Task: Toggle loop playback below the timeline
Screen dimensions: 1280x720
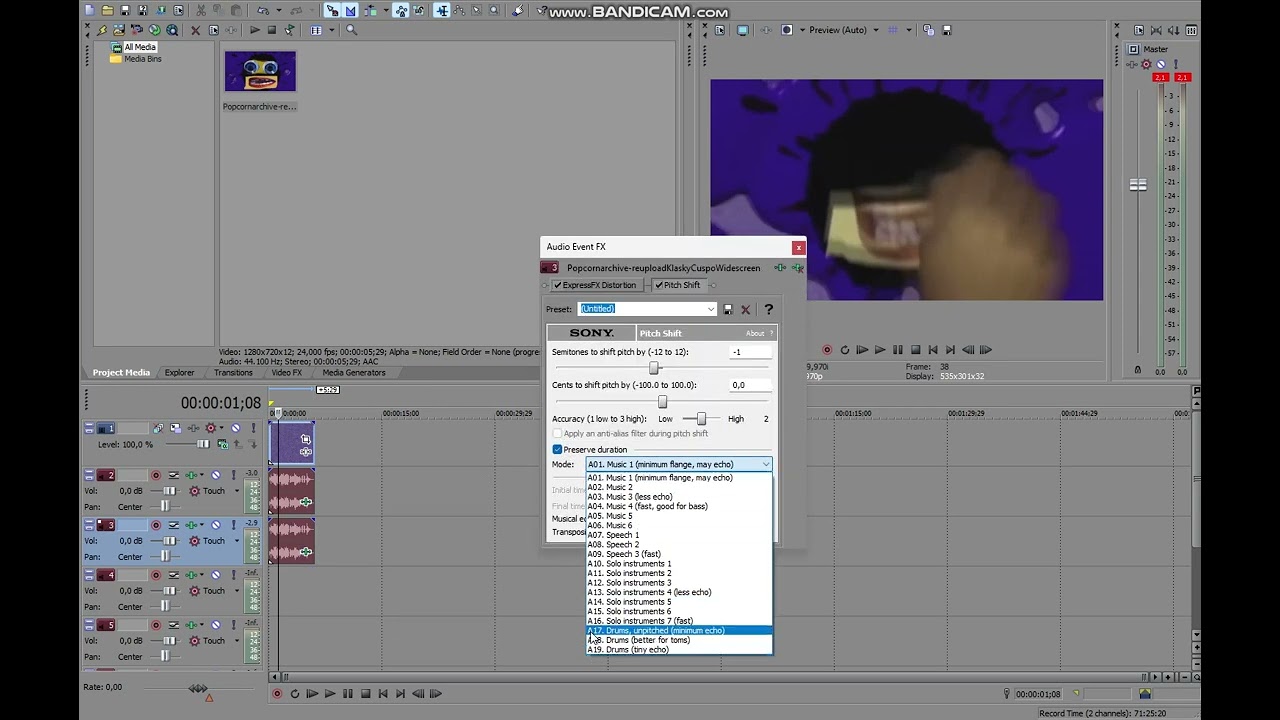Action: (x=294, y=694)
